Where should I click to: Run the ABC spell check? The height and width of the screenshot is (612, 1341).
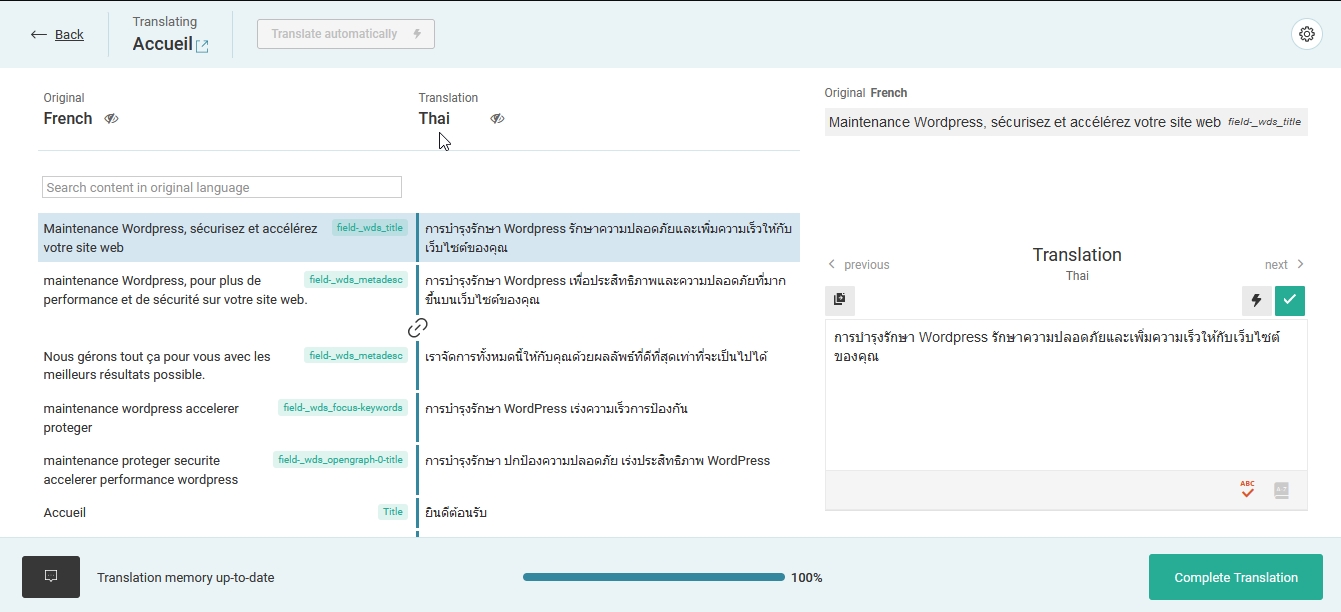coord(1247,490)
